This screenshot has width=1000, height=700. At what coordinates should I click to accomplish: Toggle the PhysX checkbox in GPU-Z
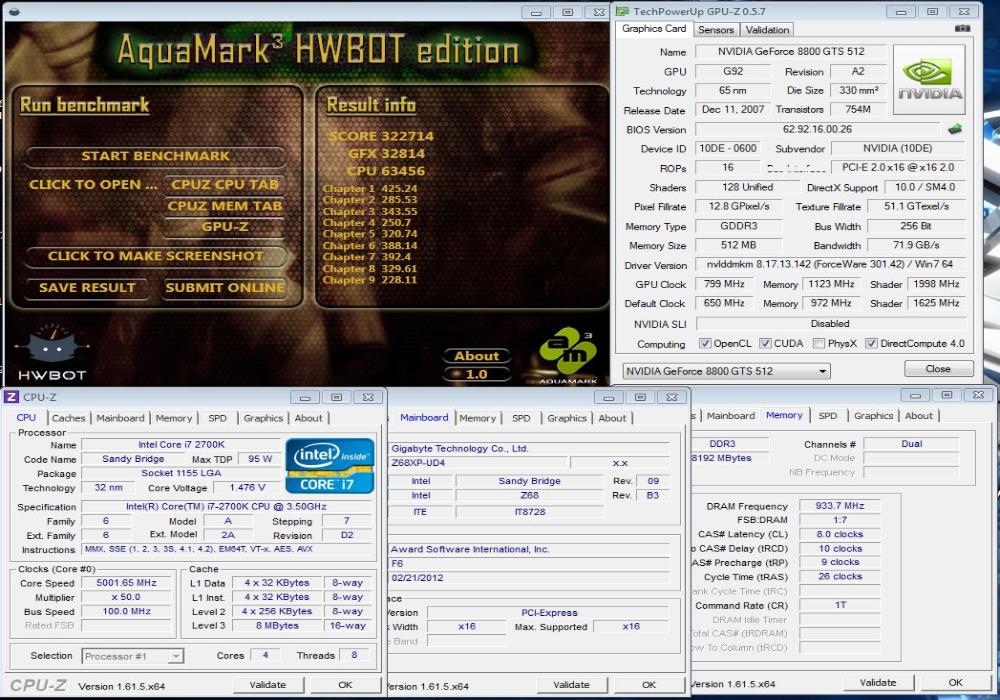pyautogui.click(x=820, y=344)
